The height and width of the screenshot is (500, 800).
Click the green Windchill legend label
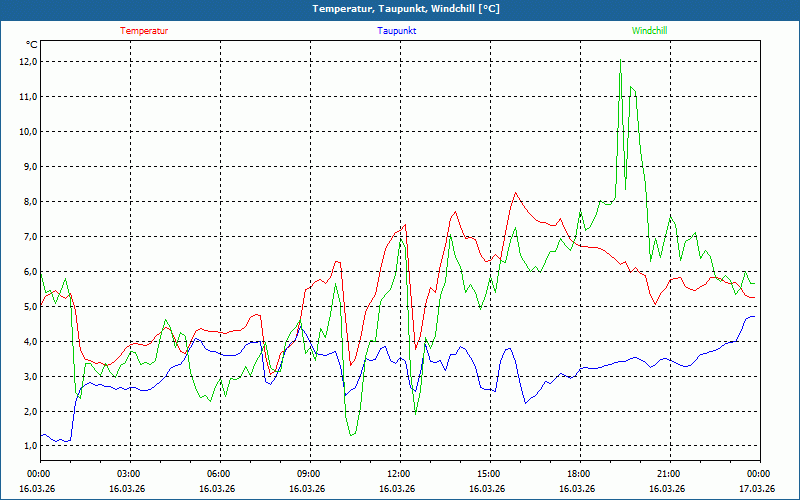pyautogui.click(x=649, y=31)
